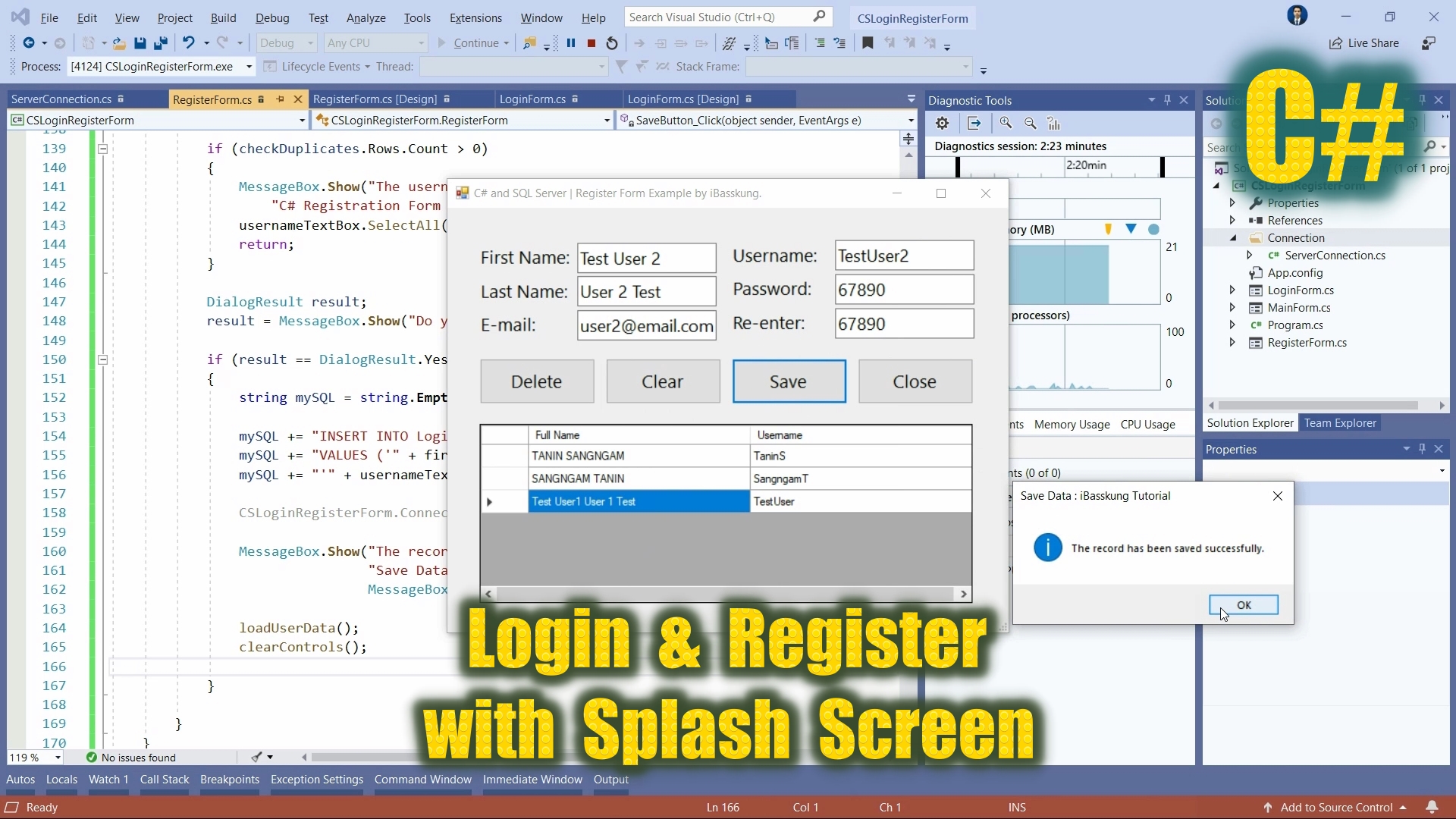Click the 119% zoom level control
The image size is (1456, 819).
pyautogui.click(x=35, y=758)
